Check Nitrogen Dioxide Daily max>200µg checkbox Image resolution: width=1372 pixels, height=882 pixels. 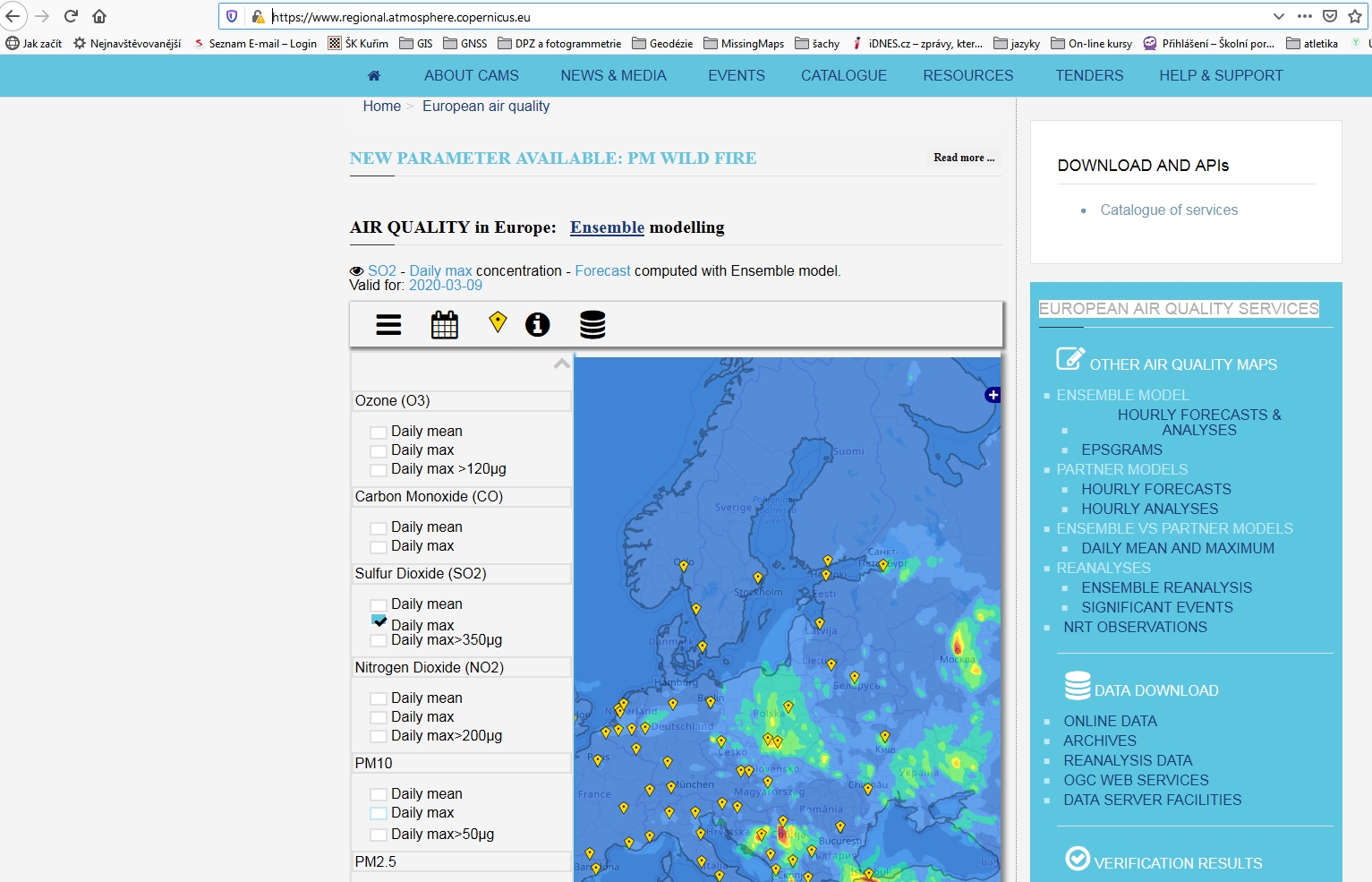(379, 737)
